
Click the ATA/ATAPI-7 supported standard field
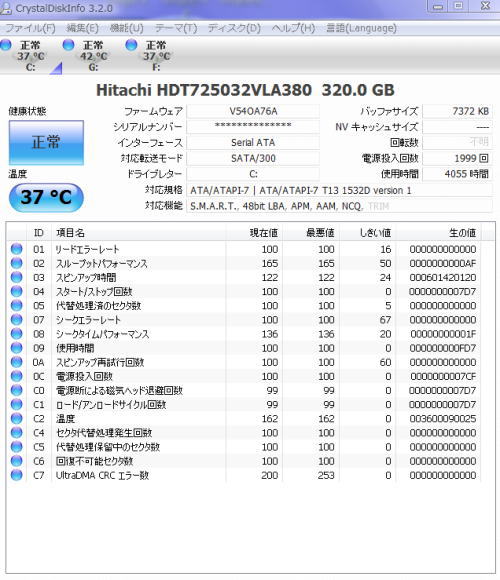tap(339, 190)
